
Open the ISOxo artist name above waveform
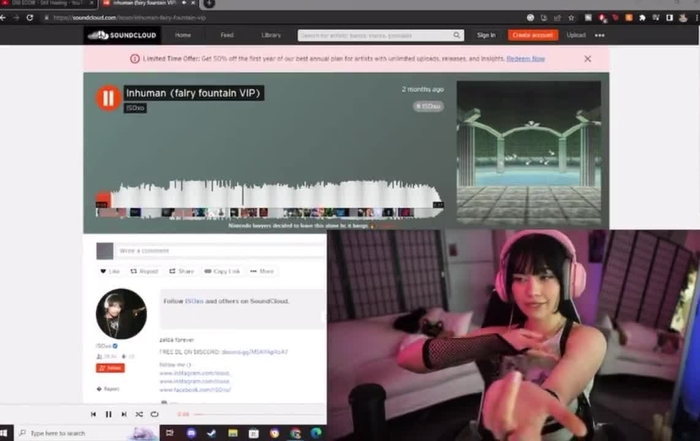coord(135,108)
